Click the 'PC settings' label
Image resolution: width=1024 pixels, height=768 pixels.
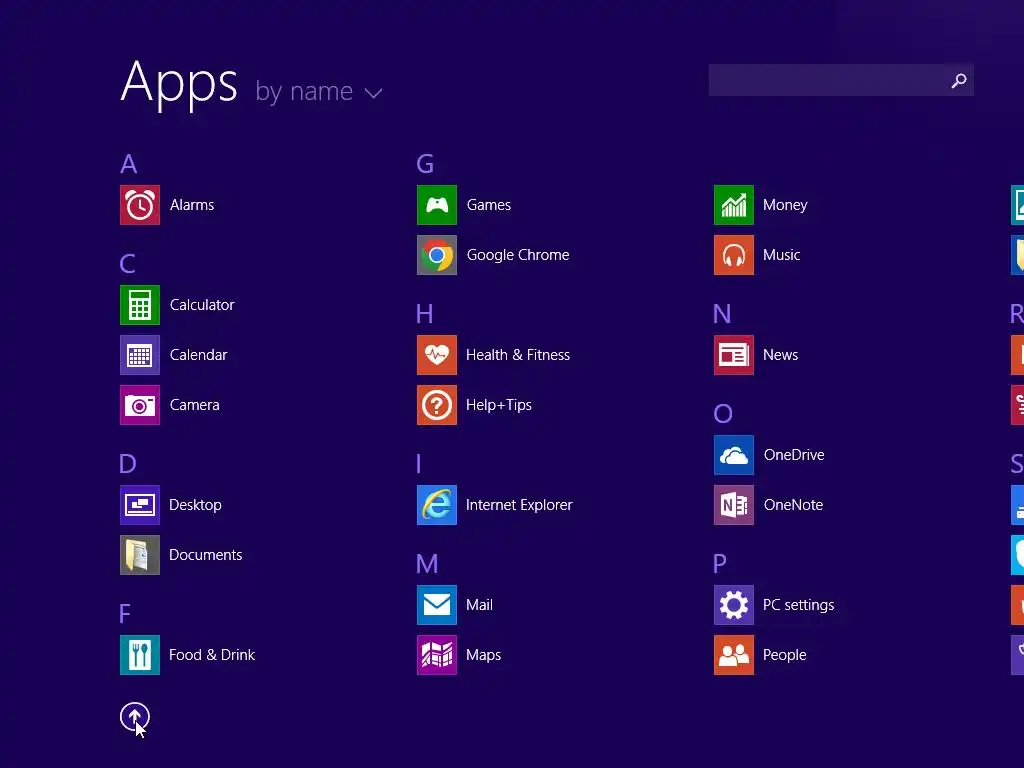799,605
